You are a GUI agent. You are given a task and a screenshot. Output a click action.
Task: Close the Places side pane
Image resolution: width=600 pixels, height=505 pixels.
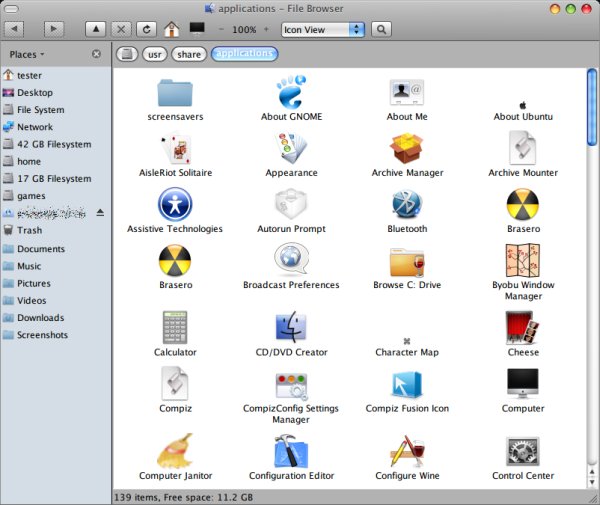click(96, 54)
